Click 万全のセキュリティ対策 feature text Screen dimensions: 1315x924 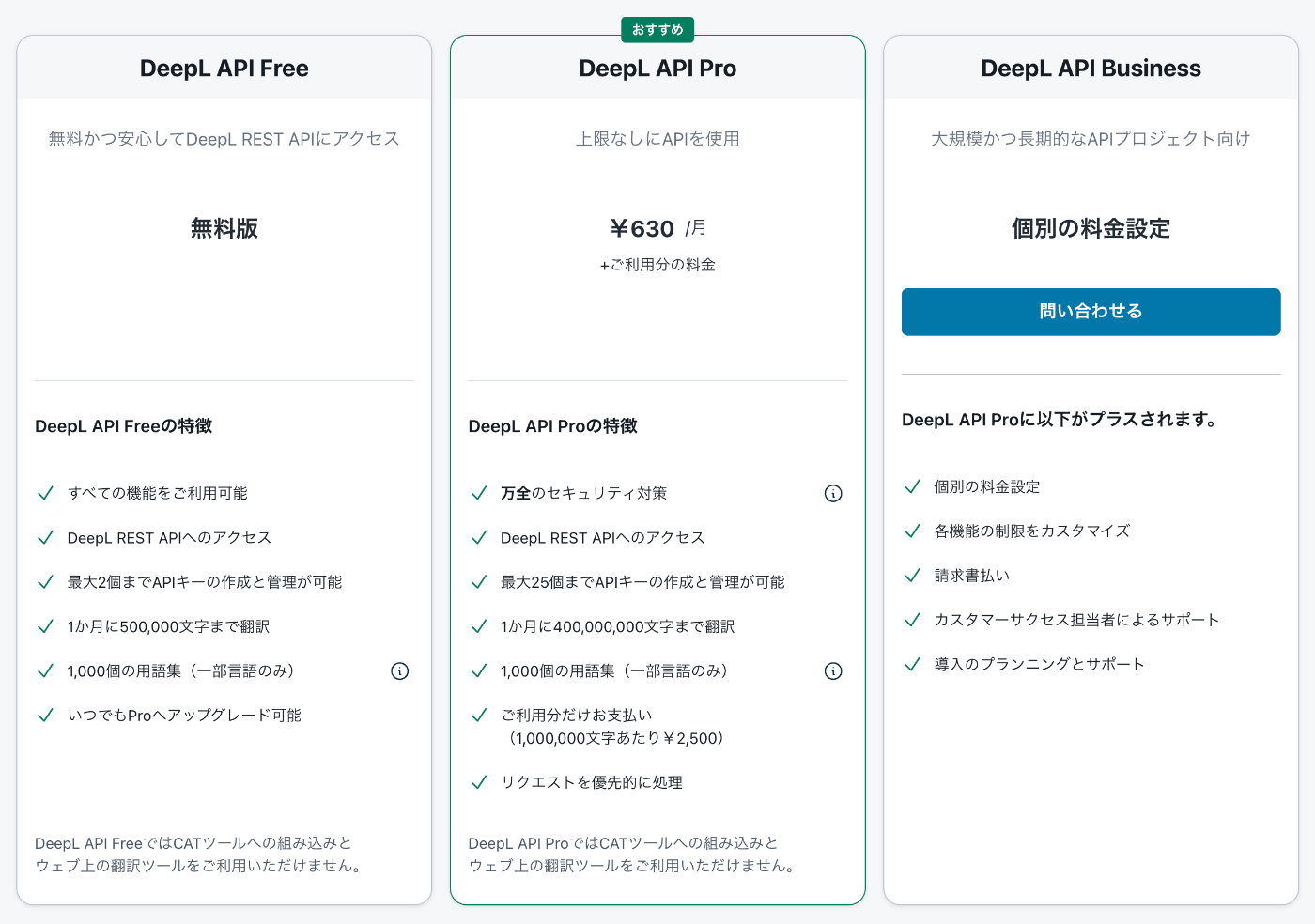[583, 493]
